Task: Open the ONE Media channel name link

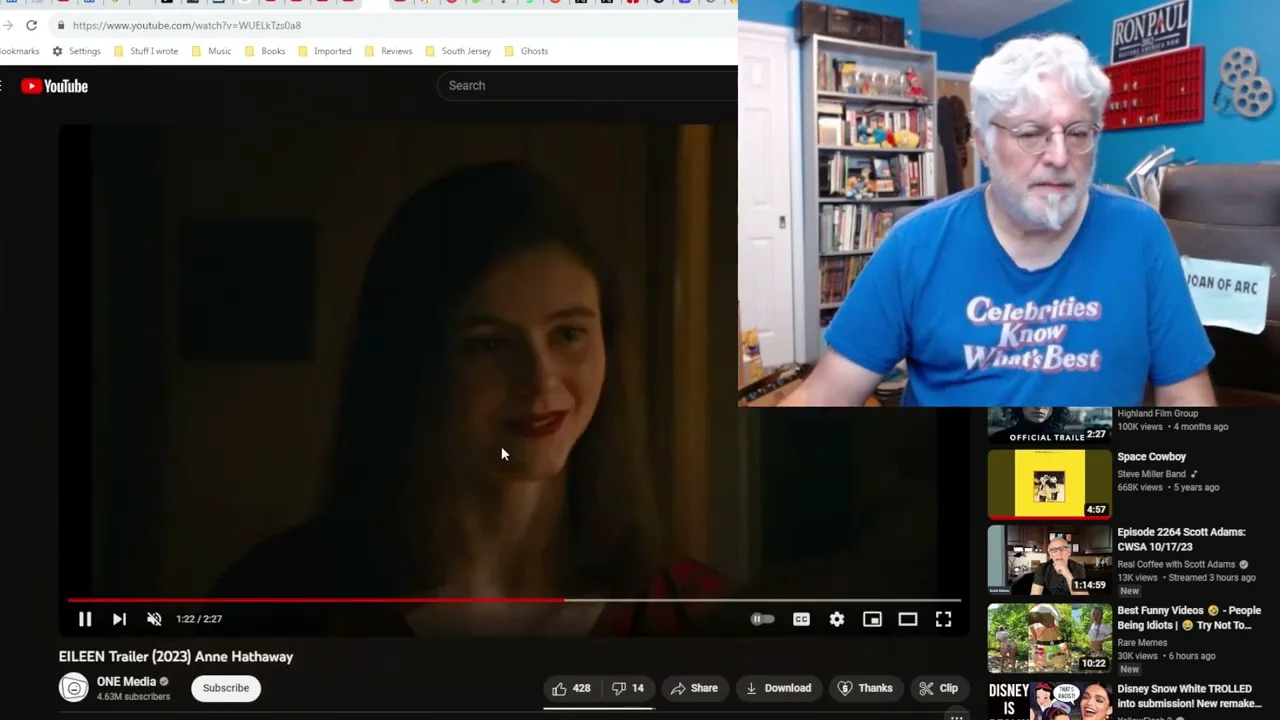Action: coord(126,681)
